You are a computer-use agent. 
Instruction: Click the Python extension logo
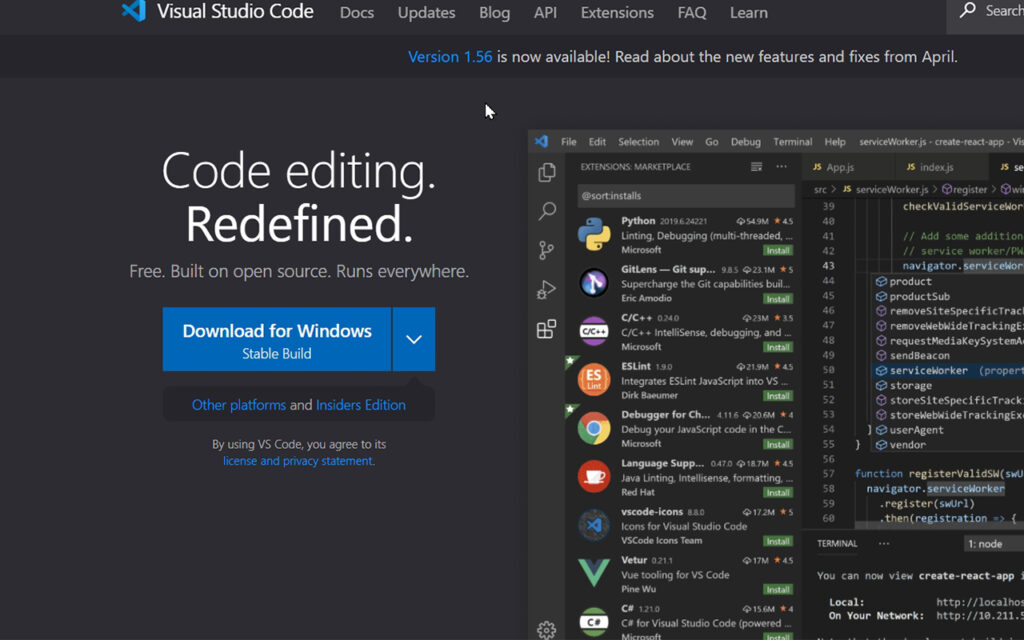(x=594, y=235)
